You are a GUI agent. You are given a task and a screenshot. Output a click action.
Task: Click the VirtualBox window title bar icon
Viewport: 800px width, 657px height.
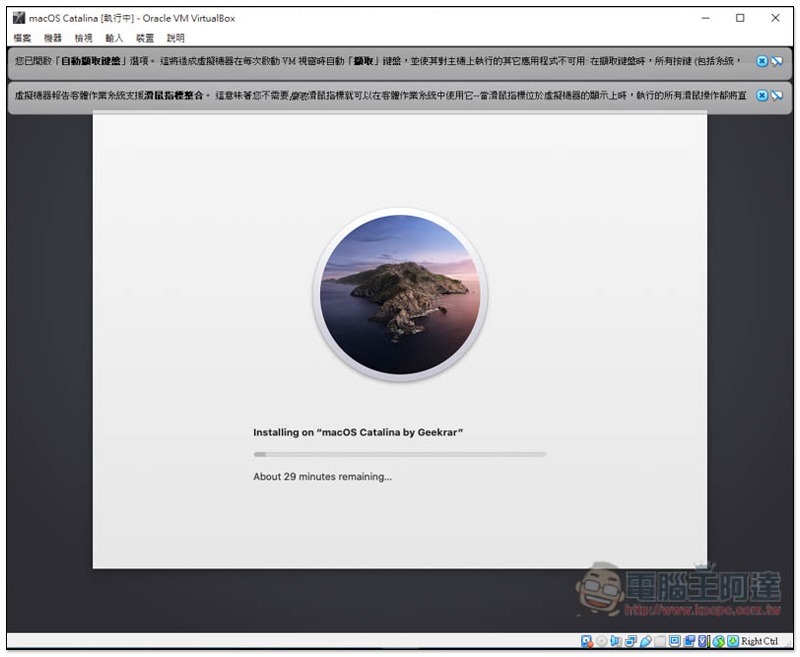(x=19, y=18)
